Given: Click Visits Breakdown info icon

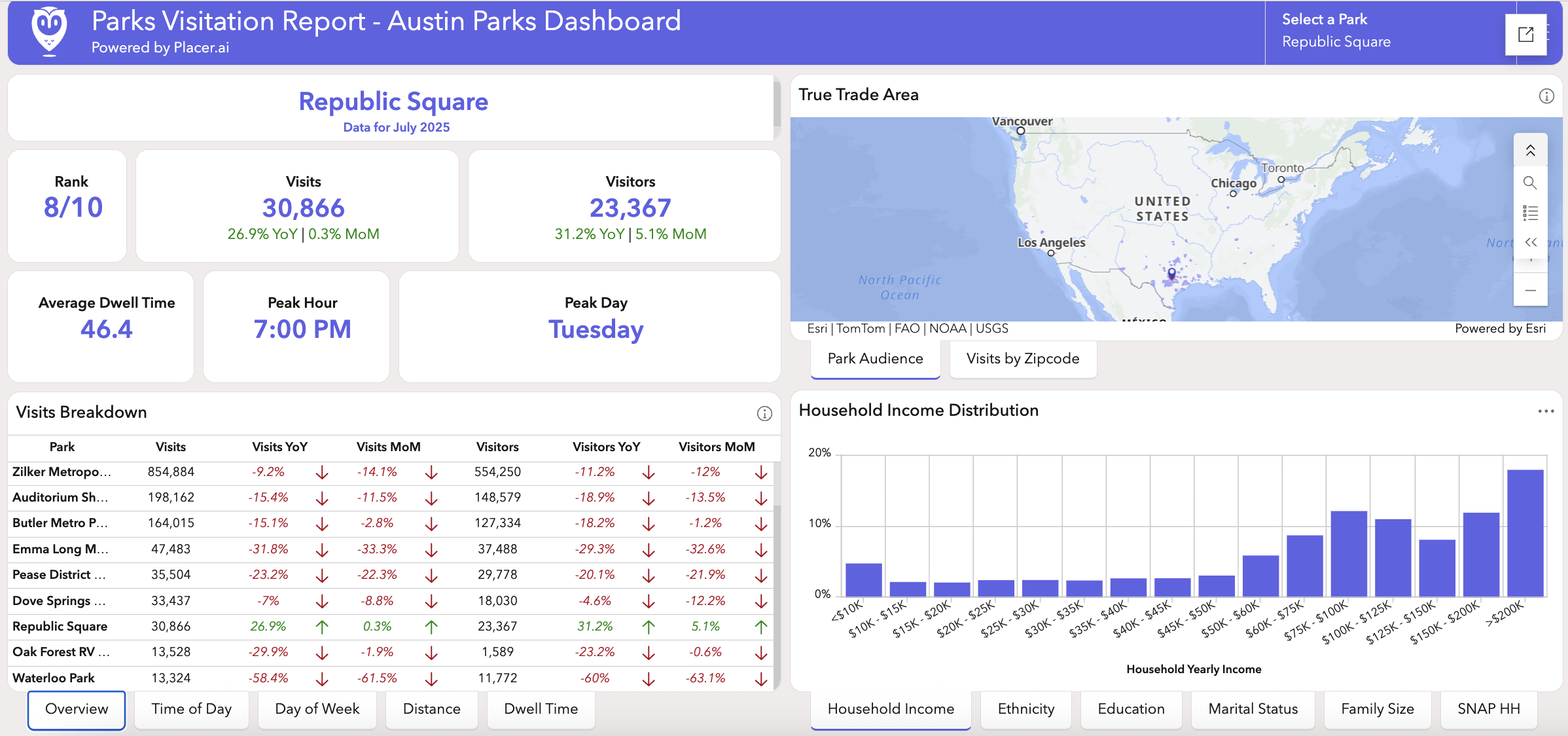Looking at the screenshot, I should 764,413.
